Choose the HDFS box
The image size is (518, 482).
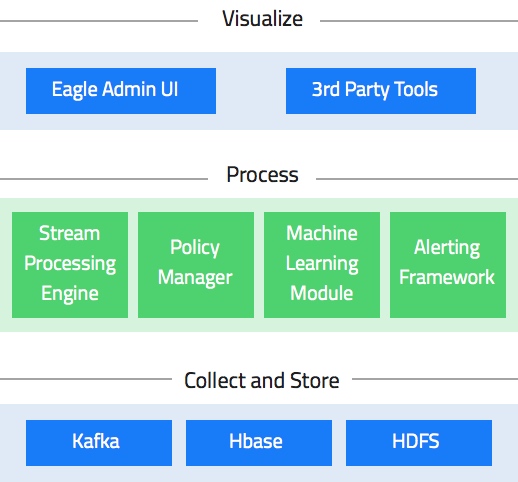(x=419, y=443)
